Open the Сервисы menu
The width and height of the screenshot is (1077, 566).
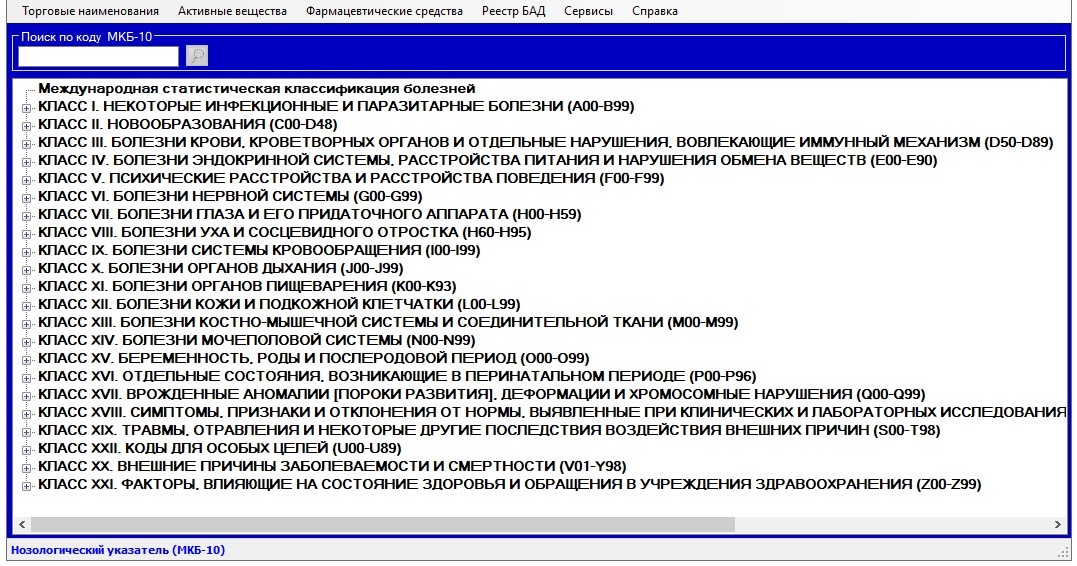(589, 11)
